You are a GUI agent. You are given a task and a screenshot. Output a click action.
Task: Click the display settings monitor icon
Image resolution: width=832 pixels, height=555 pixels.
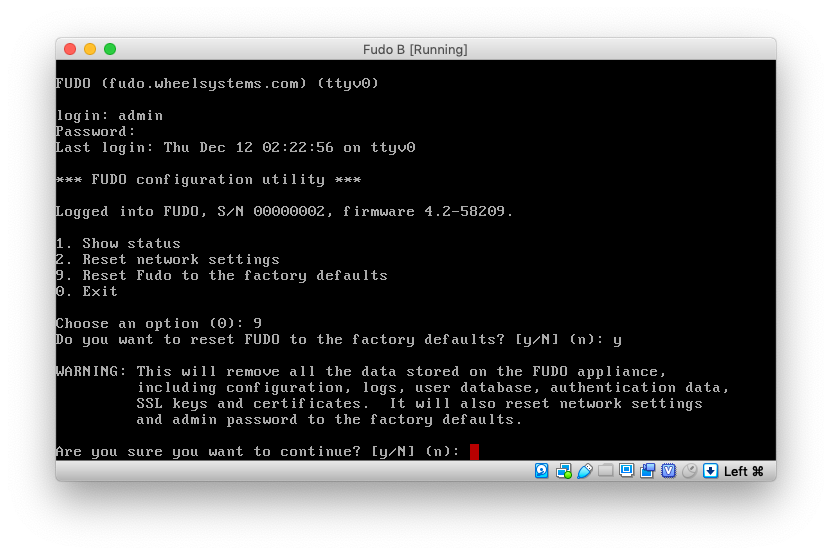[x=627, y=471]
